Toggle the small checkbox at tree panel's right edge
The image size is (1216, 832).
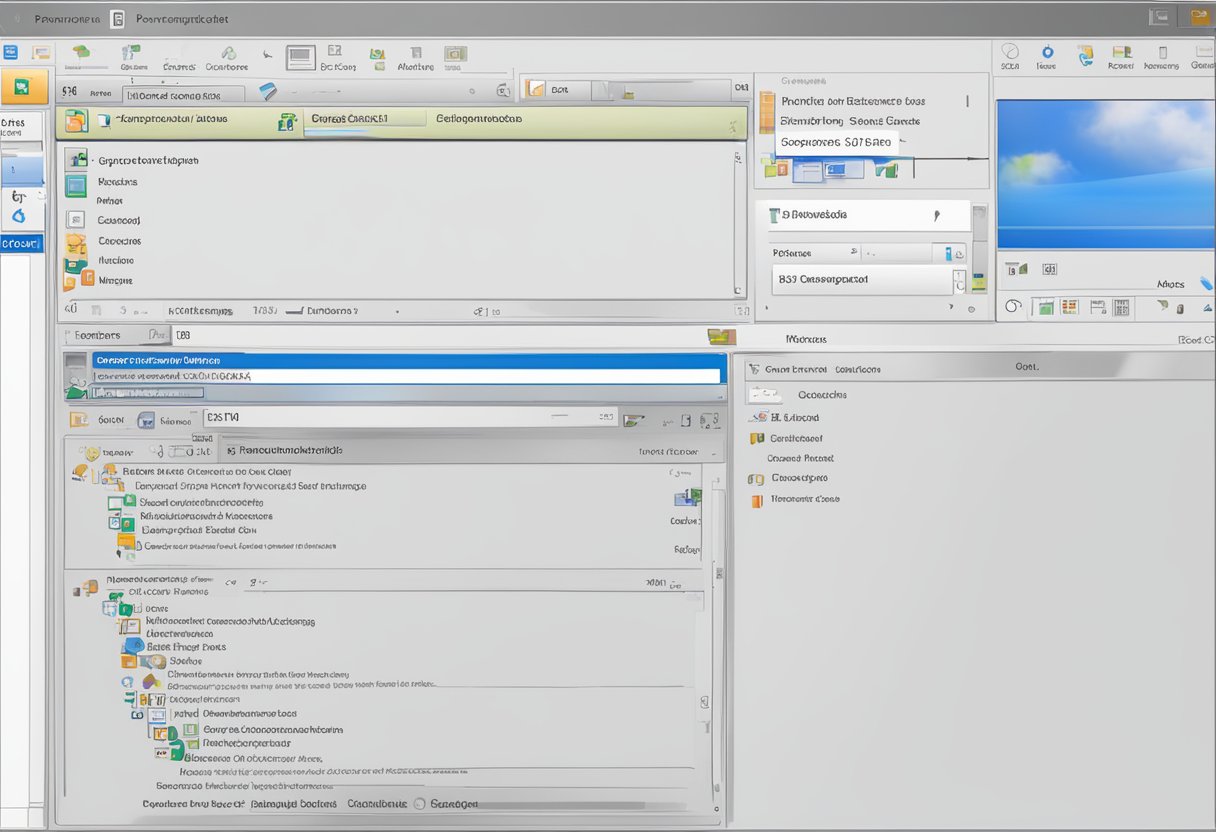[703, 702]
